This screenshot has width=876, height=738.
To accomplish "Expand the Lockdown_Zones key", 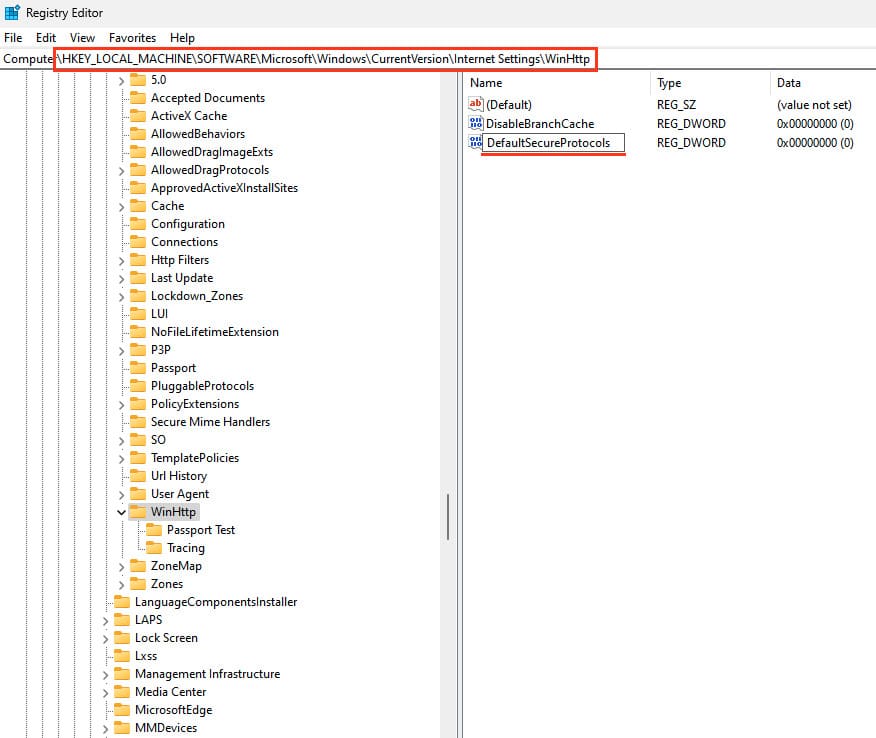I will [122, 296].
